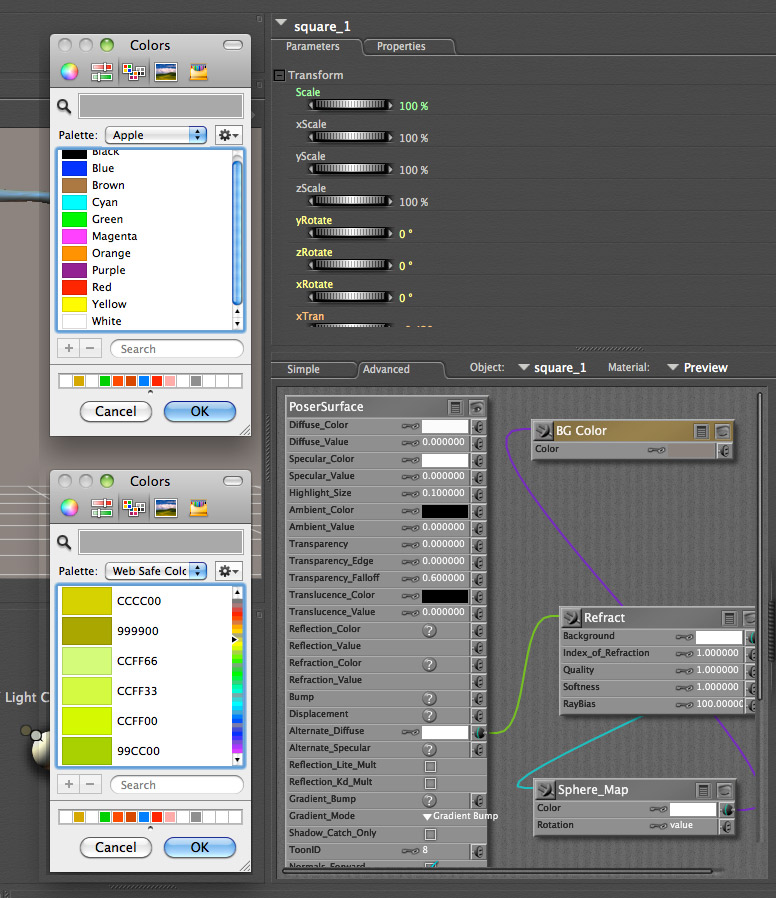Click Cancel in the upper Colors window
This screenshot has width=776, height=898.
point(116,411)
